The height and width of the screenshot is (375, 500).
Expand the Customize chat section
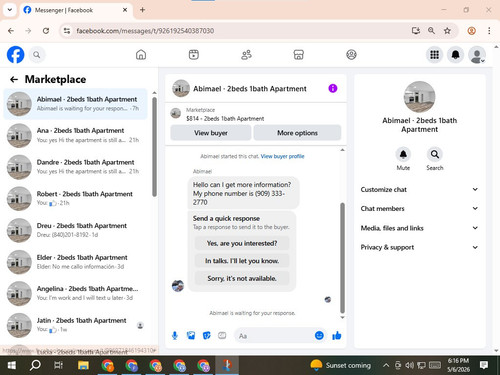click(x=419, y=189)
